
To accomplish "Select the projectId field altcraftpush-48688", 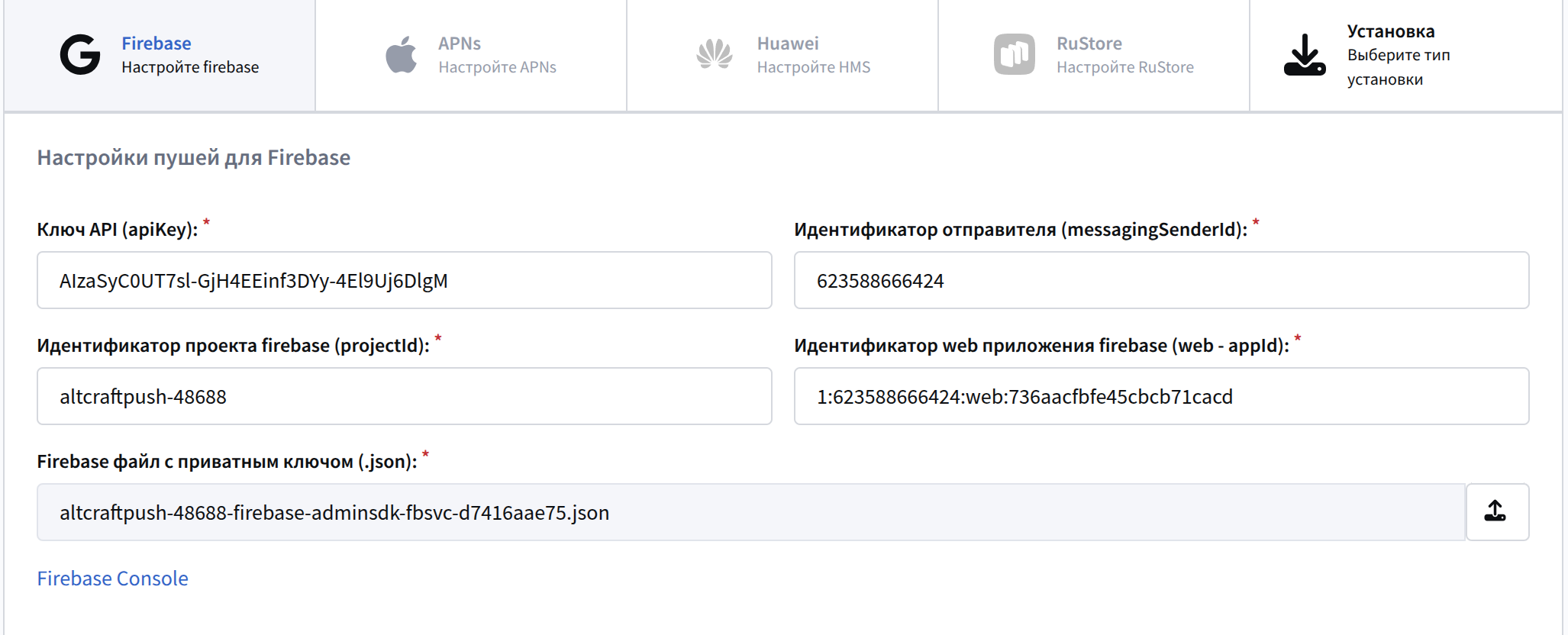I will 405,396.
